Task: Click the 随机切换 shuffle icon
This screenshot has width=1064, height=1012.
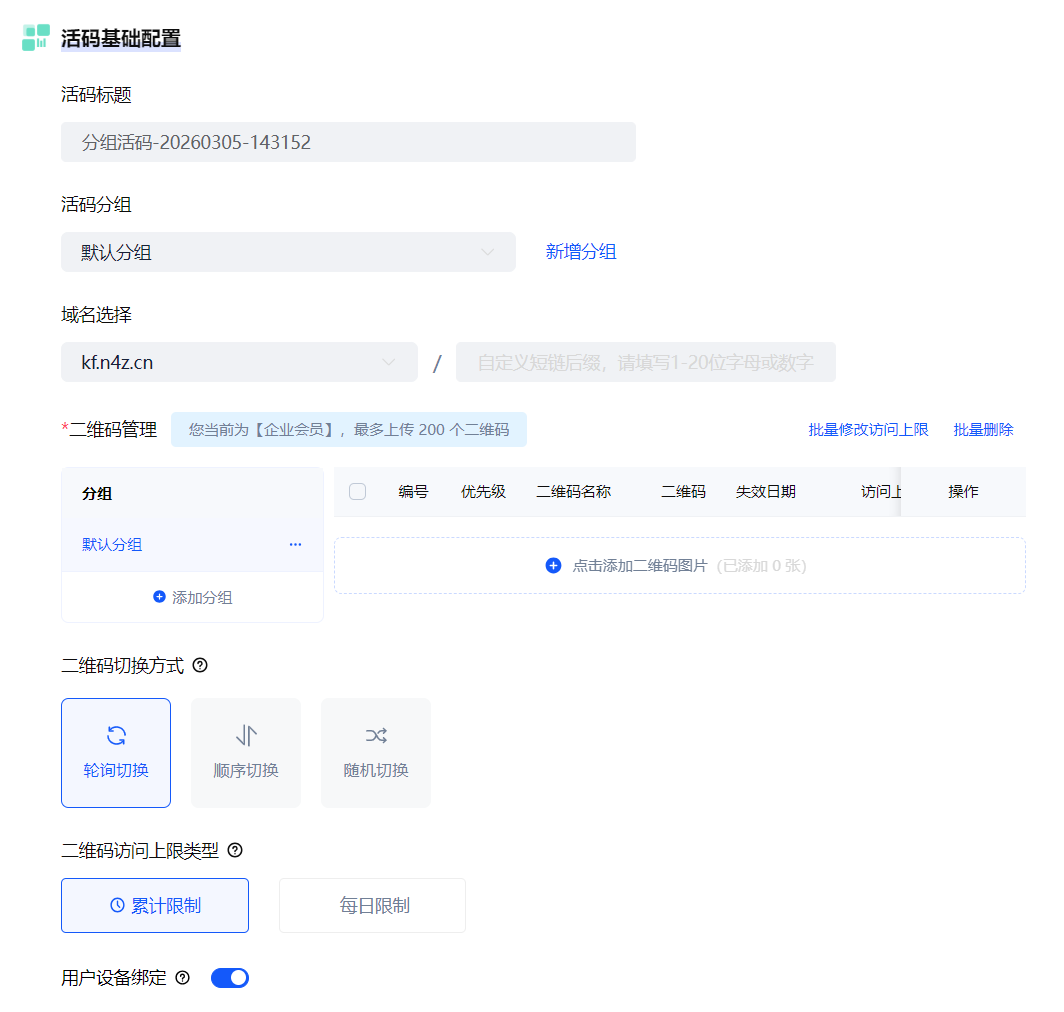Action: pos(376,736)
